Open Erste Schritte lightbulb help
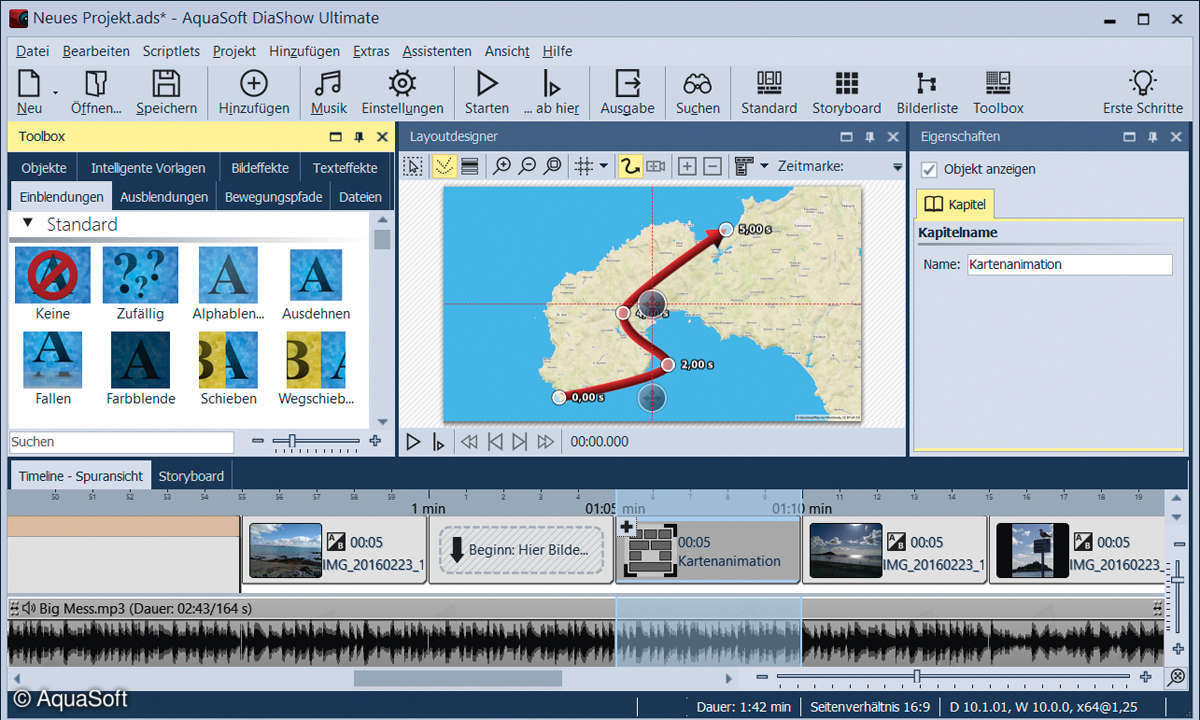 pos(1142,83)
